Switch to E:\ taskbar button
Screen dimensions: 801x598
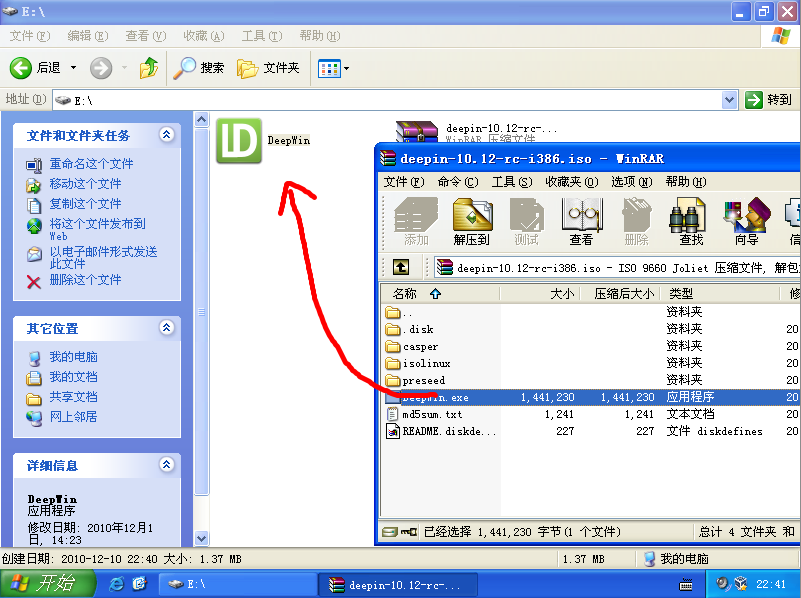237,584
